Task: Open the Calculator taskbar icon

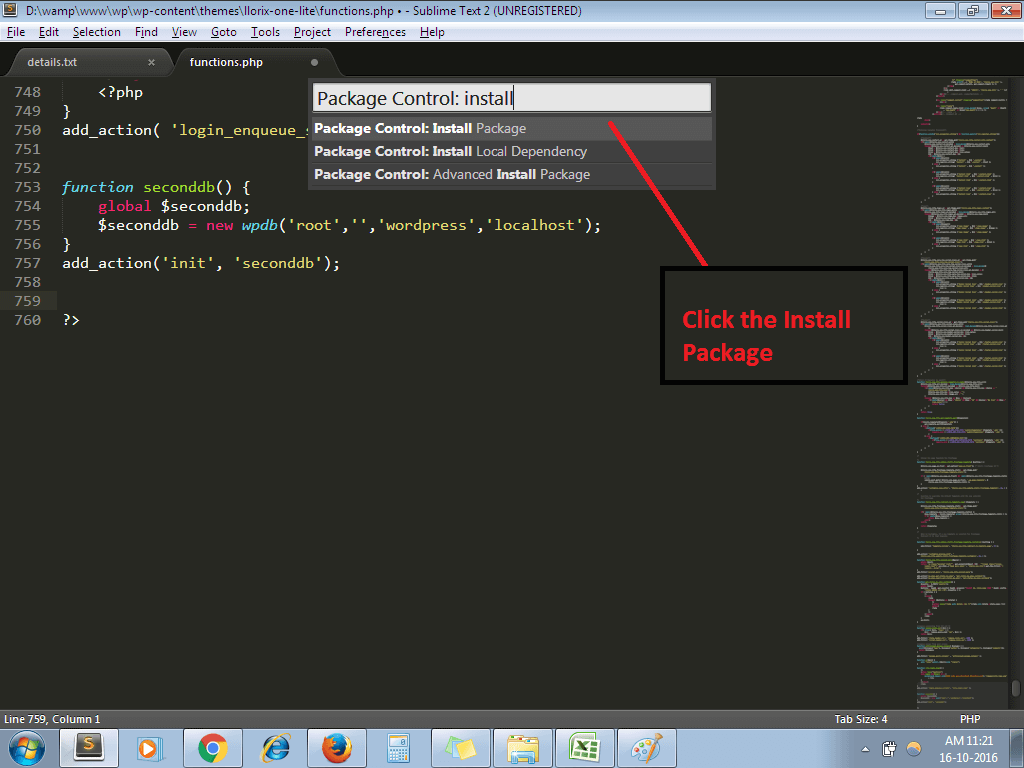Action: (x=398, y=748)
